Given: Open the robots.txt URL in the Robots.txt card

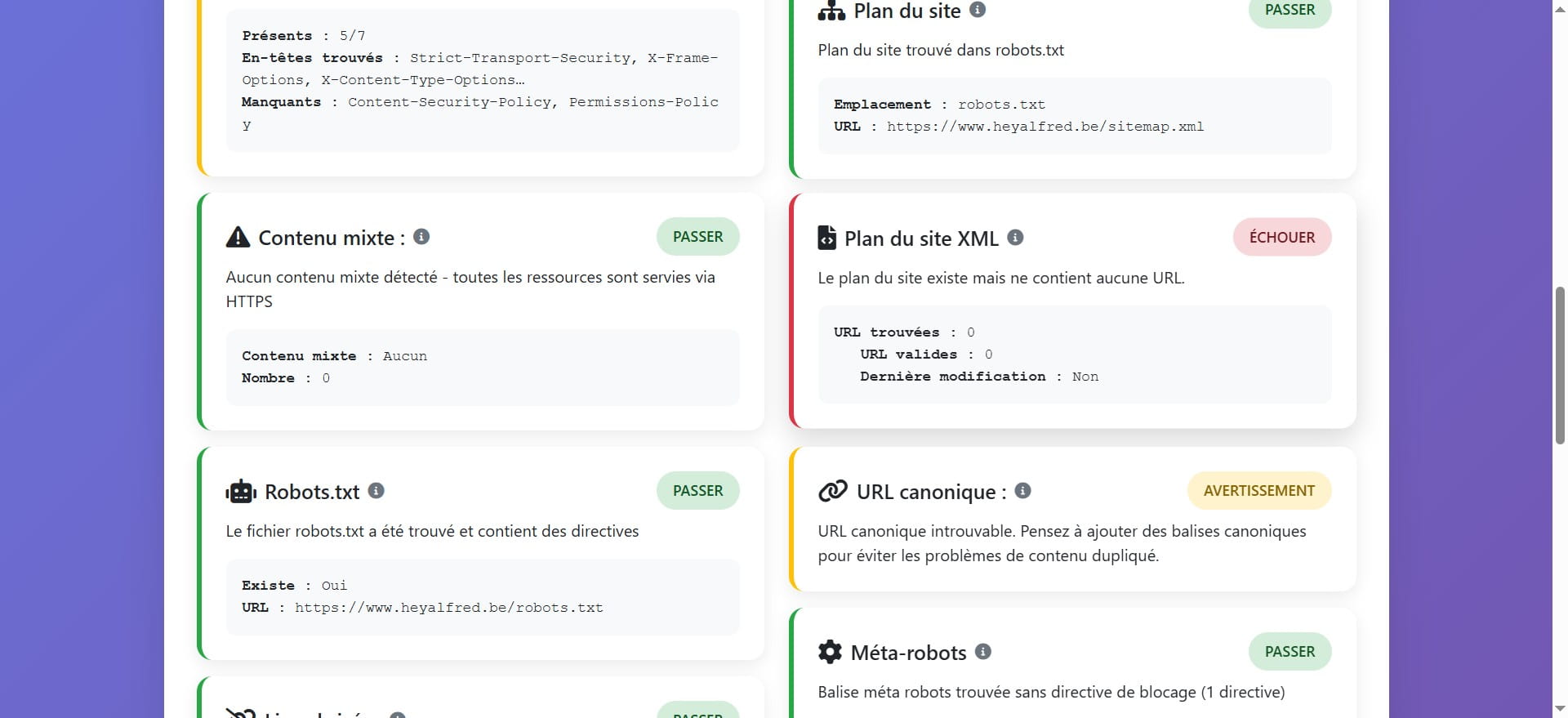Looking at the screenshot, I should [x=448, y=607].
